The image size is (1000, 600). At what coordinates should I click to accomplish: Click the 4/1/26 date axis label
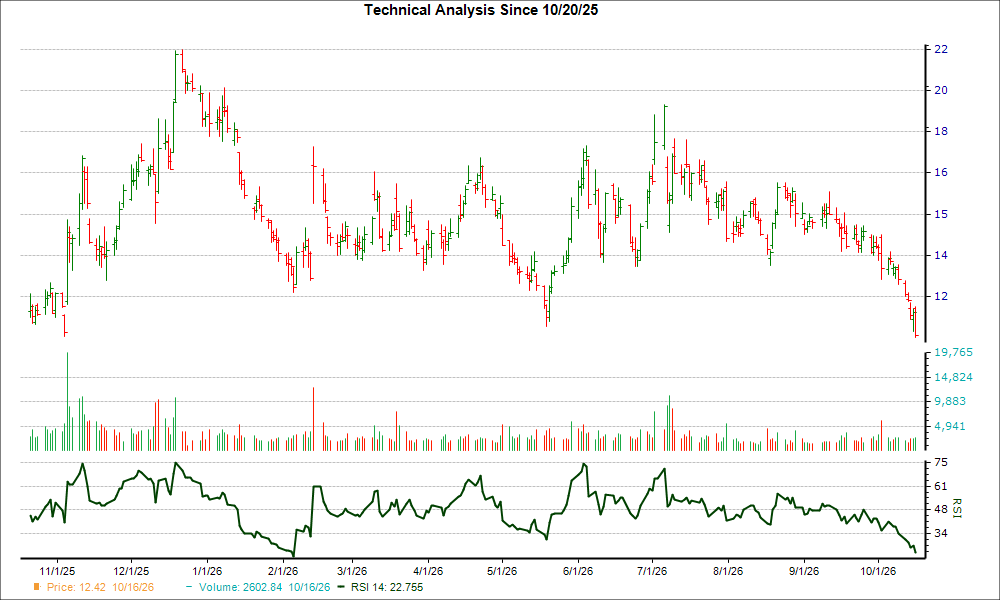click(428, 571)
